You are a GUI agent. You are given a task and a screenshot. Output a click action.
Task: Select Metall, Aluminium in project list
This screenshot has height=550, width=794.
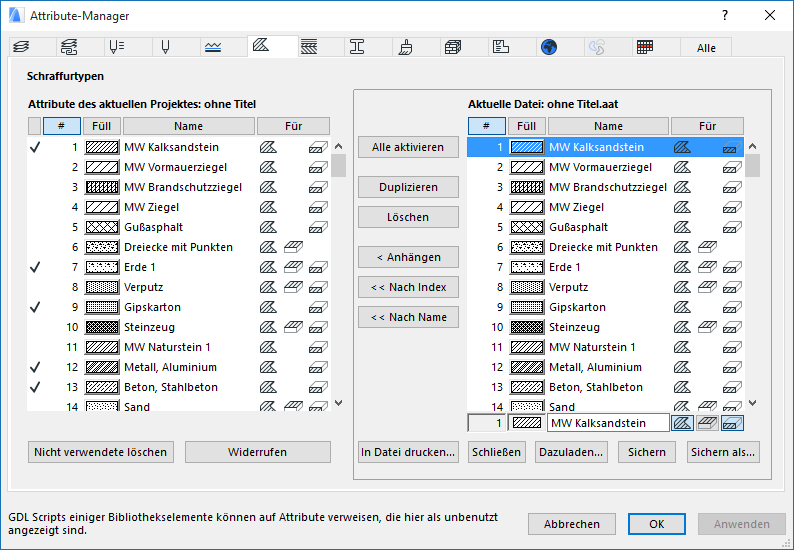(179, 367)
